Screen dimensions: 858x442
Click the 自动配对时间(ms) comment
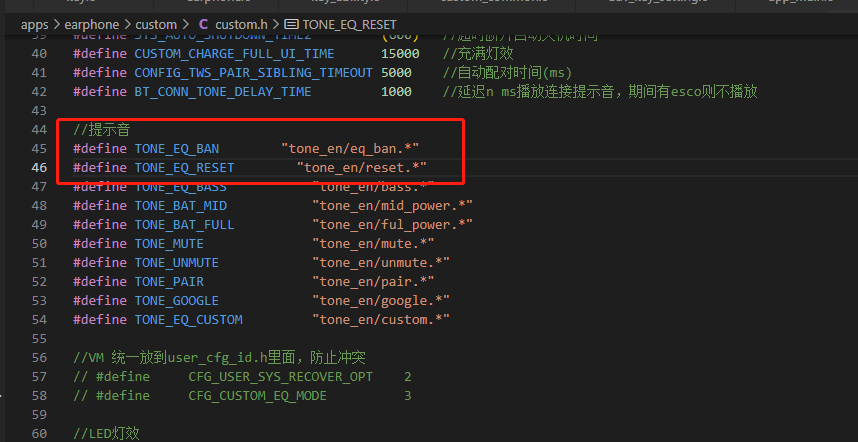click(507, 73)
